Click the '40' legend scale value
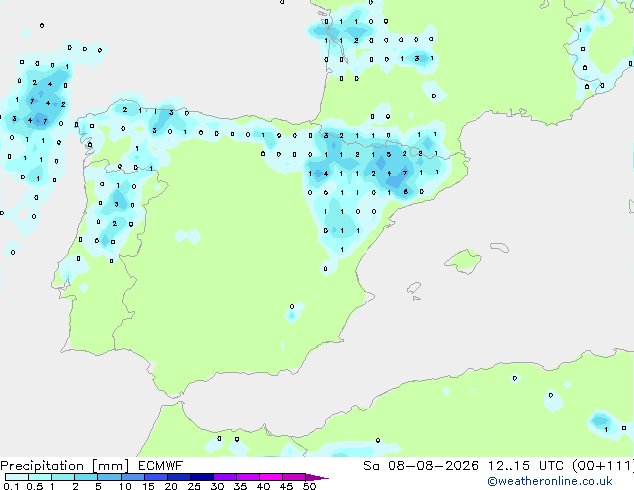Image resolution: width=634 pixels, height=490 pixels. [x=263, y=486]
